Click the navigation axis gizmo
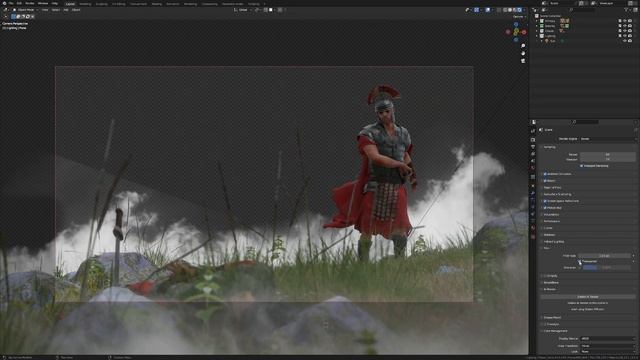The height and width of the screenshot is (360, 640). tap(516, 32)
